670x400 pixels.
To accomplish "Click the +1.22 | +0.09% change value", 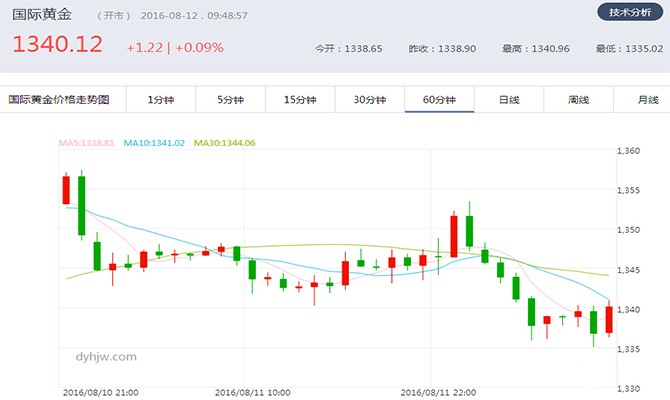I will click(x=175, y=47).
